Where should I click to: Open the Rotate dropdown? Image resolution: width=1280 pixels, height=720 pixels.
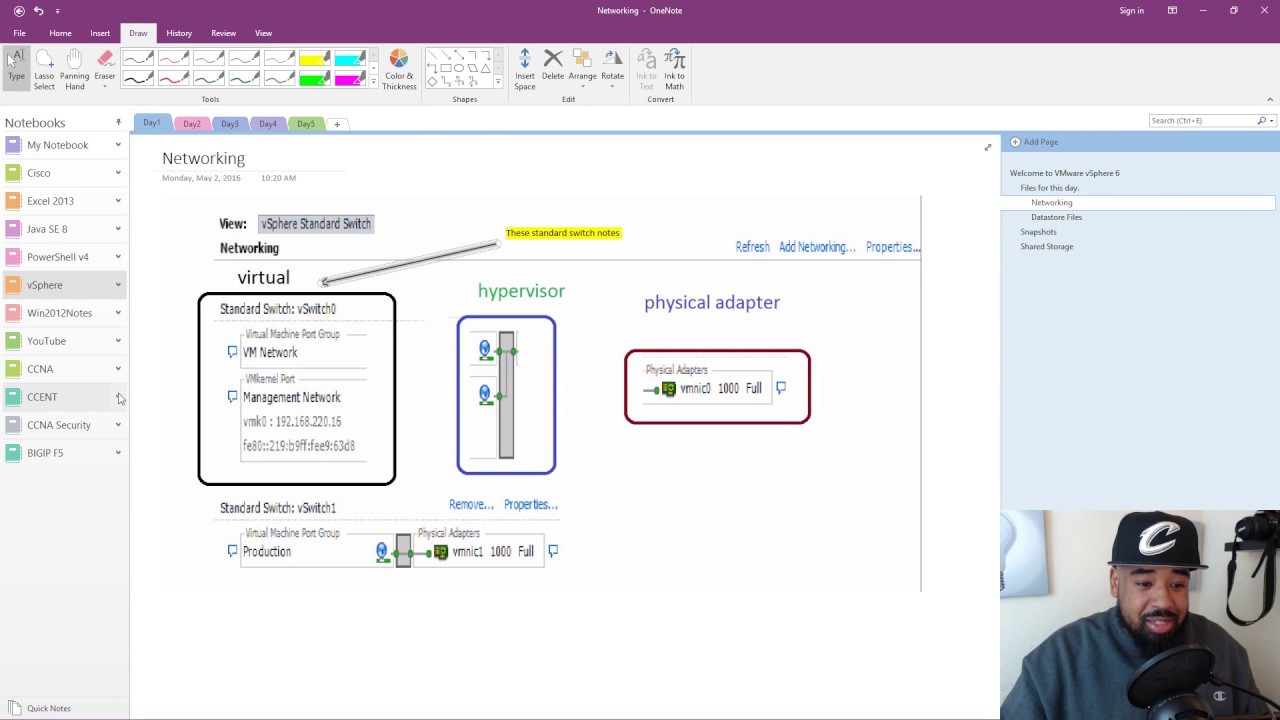(x=612, y=69)
